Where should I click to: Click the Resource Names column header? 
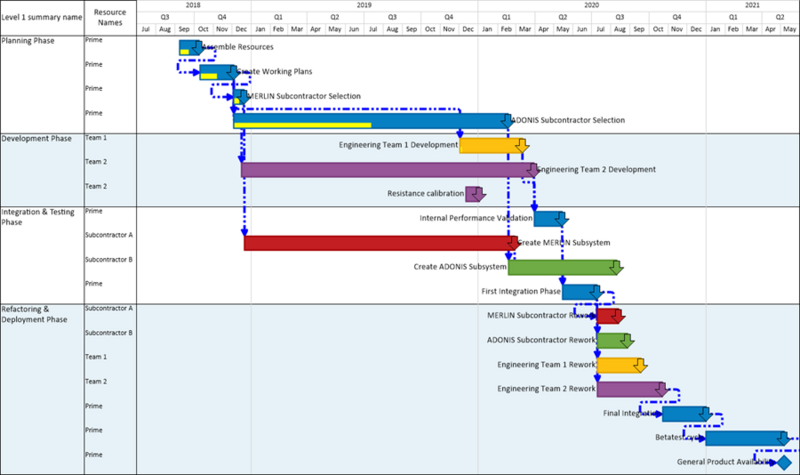[x=110, y=17]
